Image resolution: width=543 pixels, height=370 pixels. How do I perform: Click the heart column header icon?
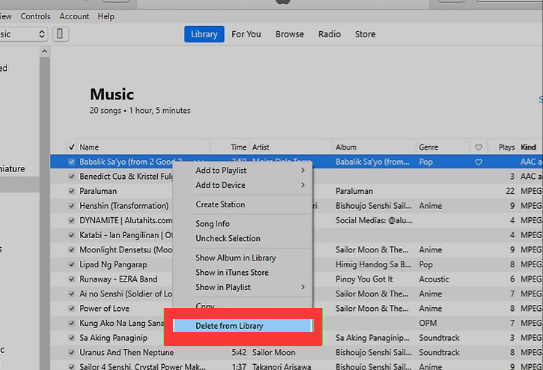(x=478, y=147)
